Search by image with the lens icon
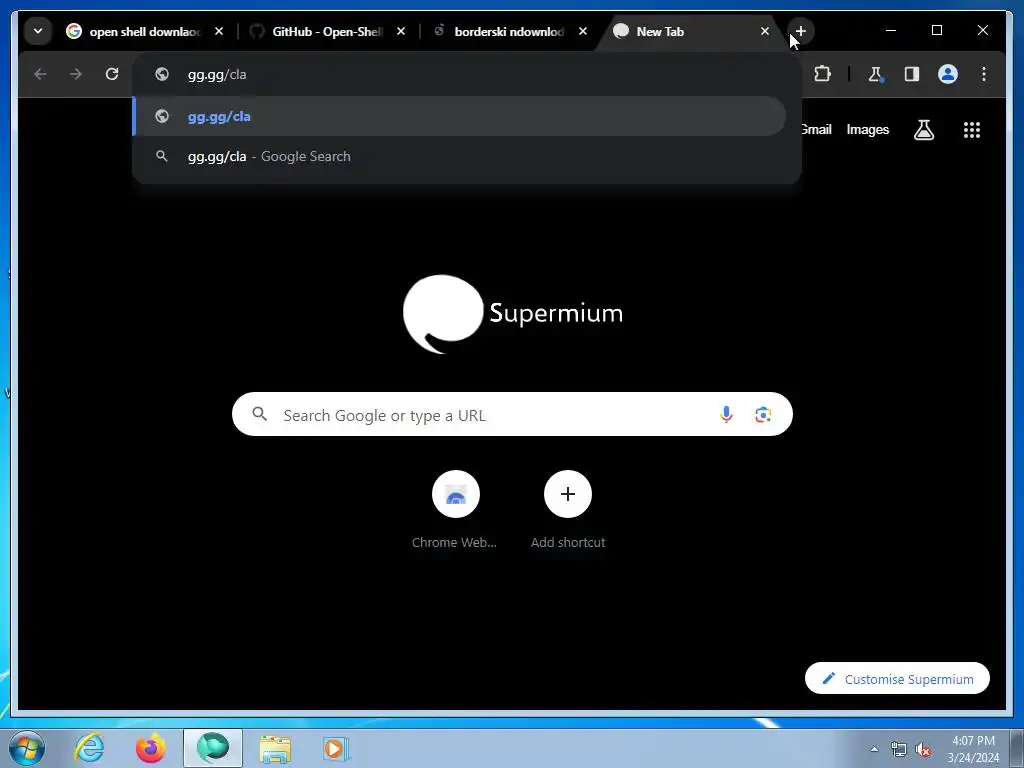Image resolution: width=1024 pixels, height=768 pixels. (x=763, y=415)
